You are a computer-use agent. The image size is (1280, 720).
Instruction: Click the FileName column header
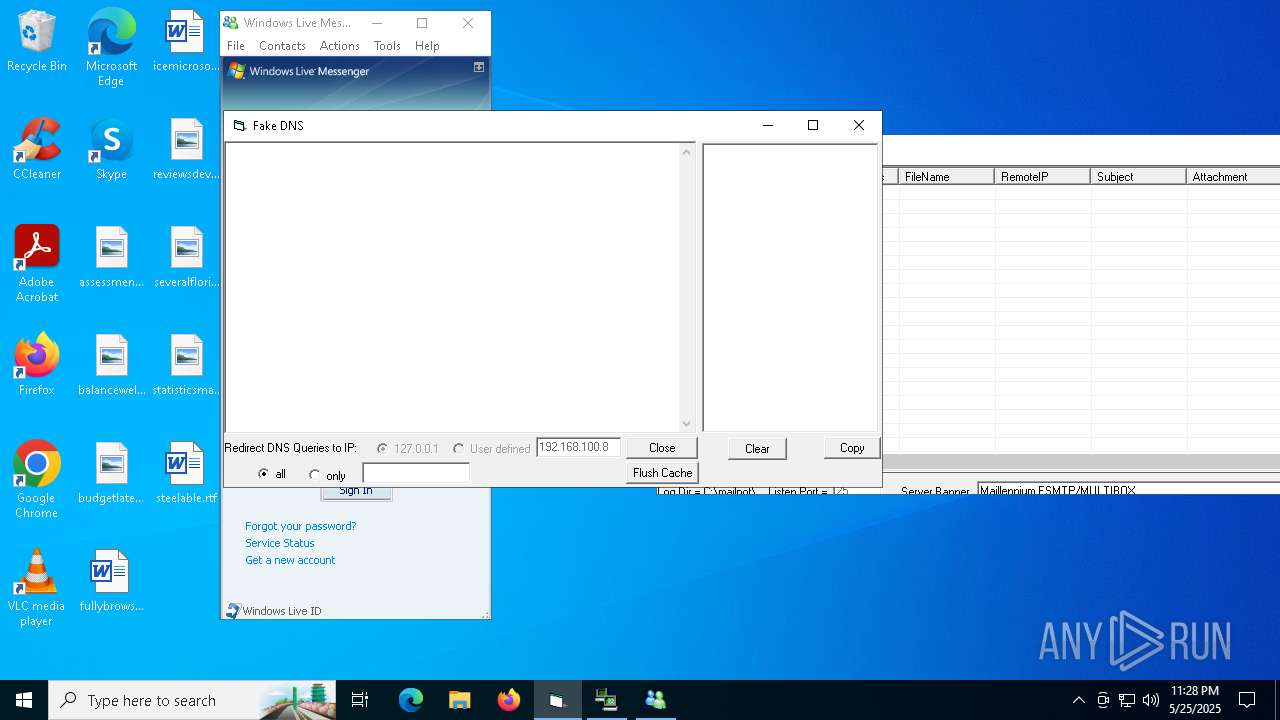[x=946, y=176]
